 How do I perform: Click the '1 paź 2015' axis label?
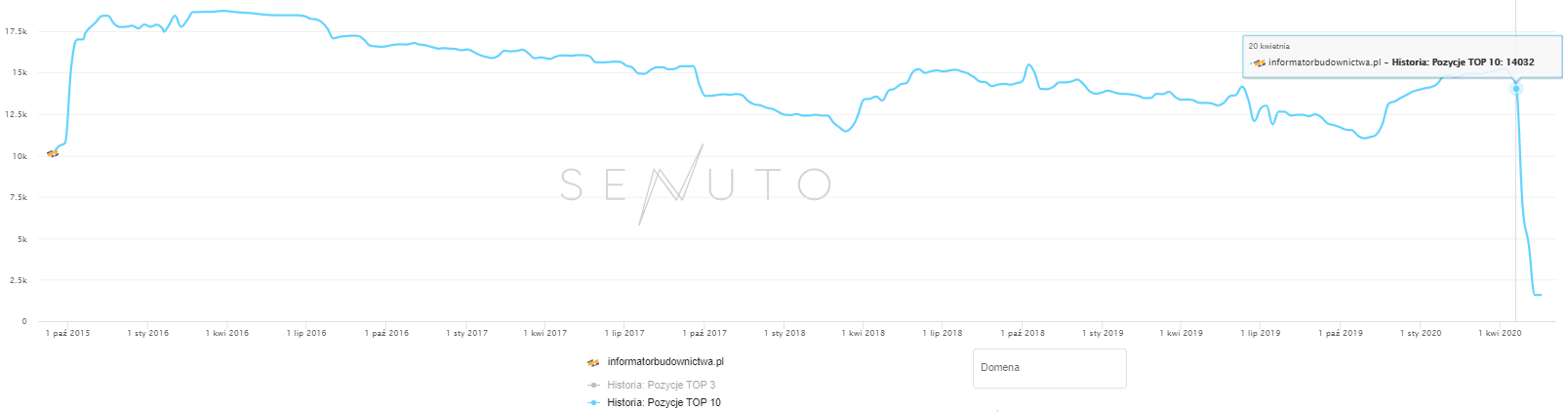click(67, 333)
